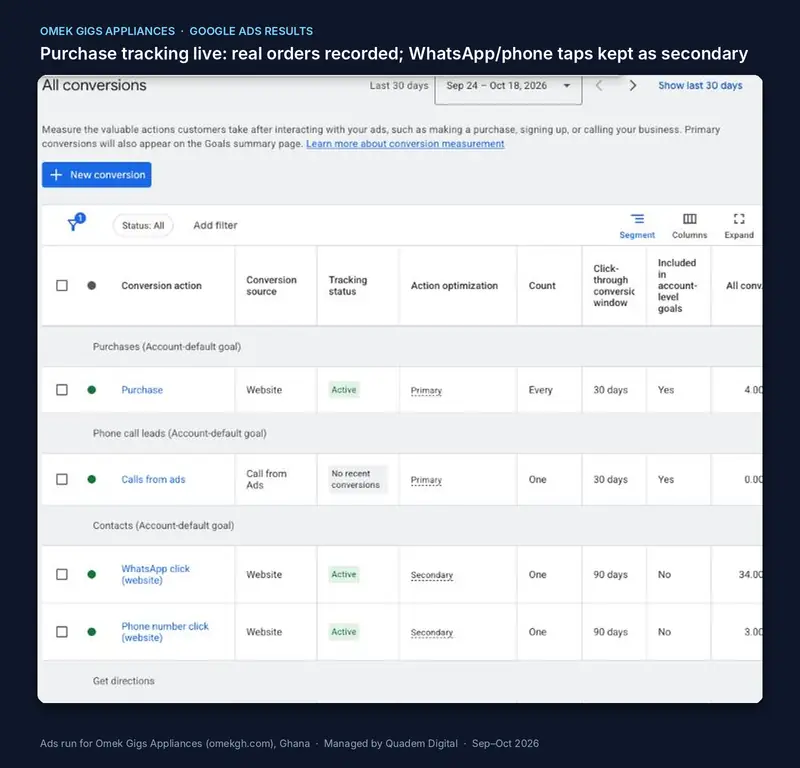
Task: Open Secondary optimization for WhatsApp click
Action: [432, 575]
